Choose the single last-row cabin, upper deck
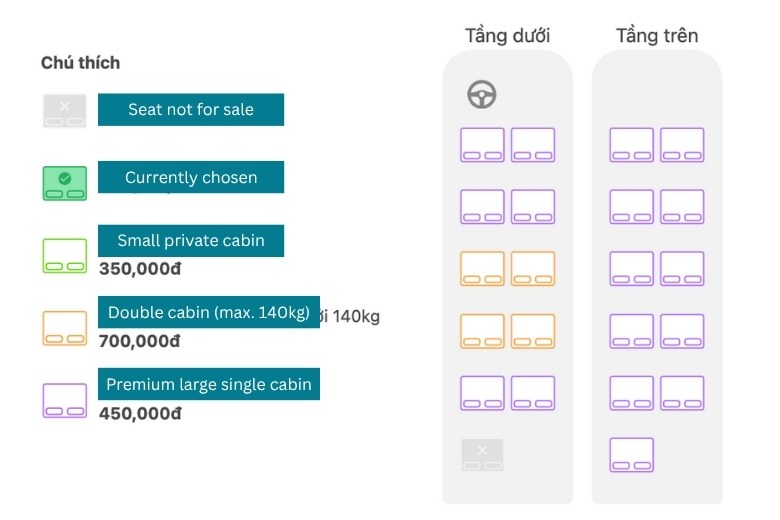Viewport: 780px width, 520px height. [631, 455]
